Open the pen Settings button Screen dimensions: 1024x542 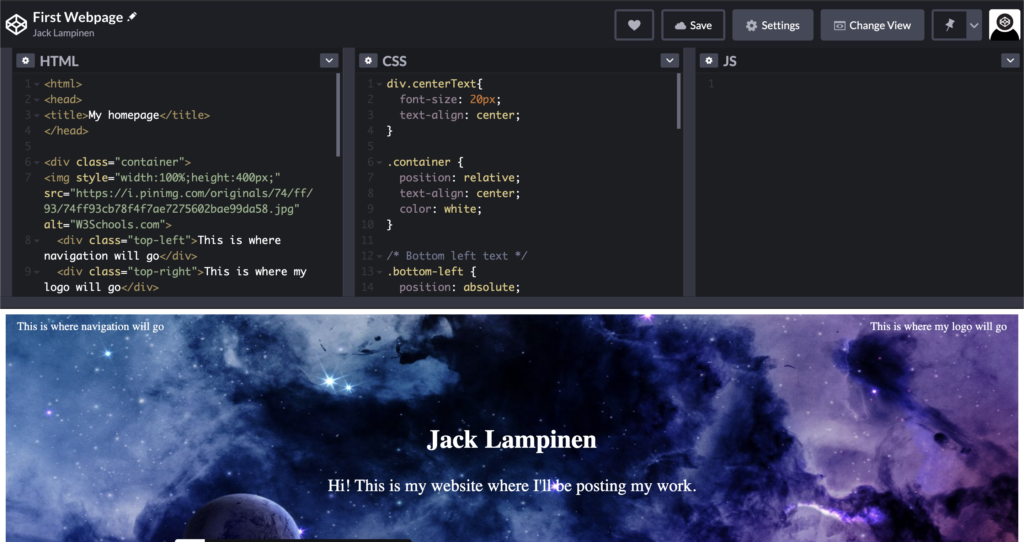(x=772, y=25)
